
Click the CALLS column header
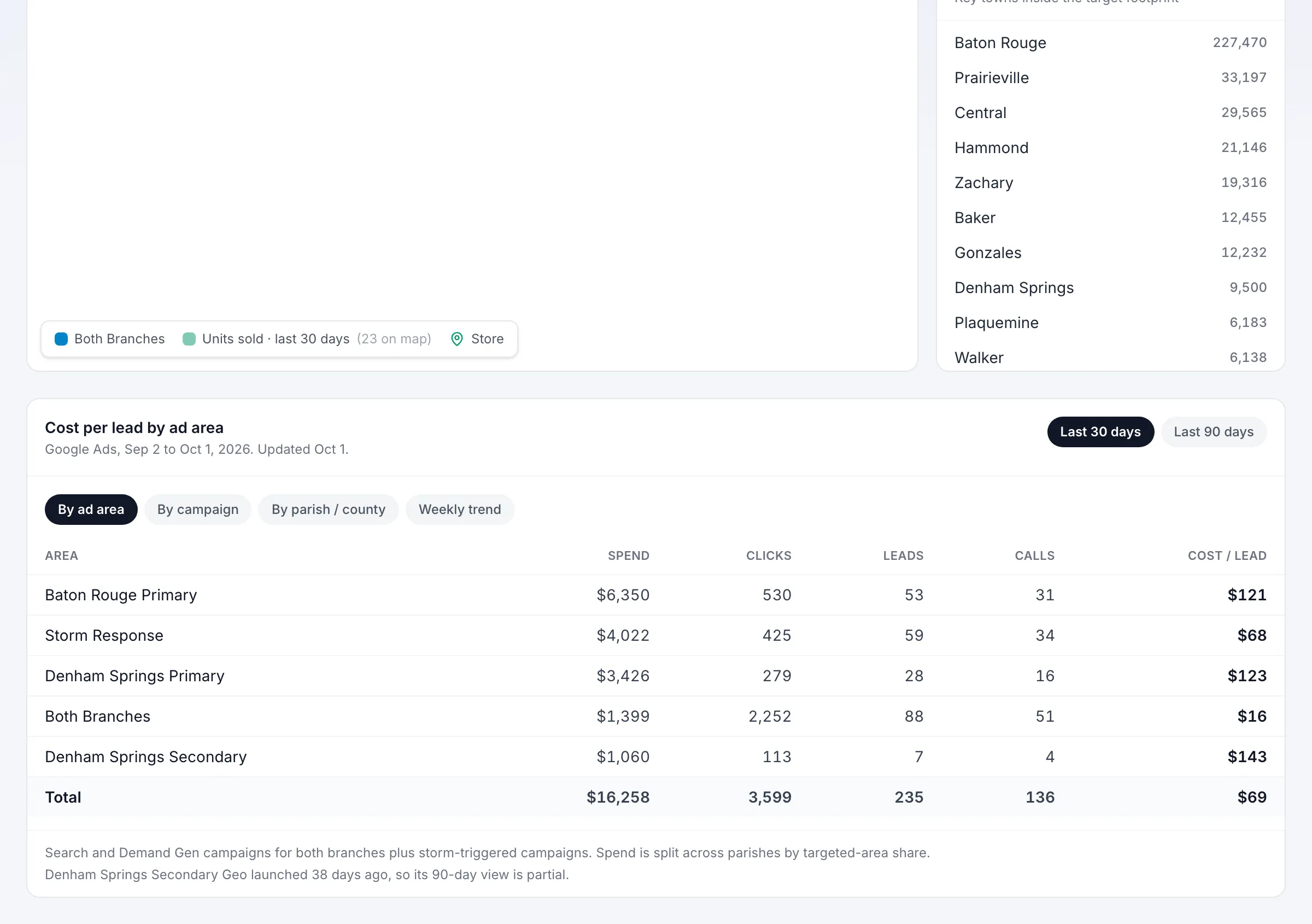coord(1034,555)
